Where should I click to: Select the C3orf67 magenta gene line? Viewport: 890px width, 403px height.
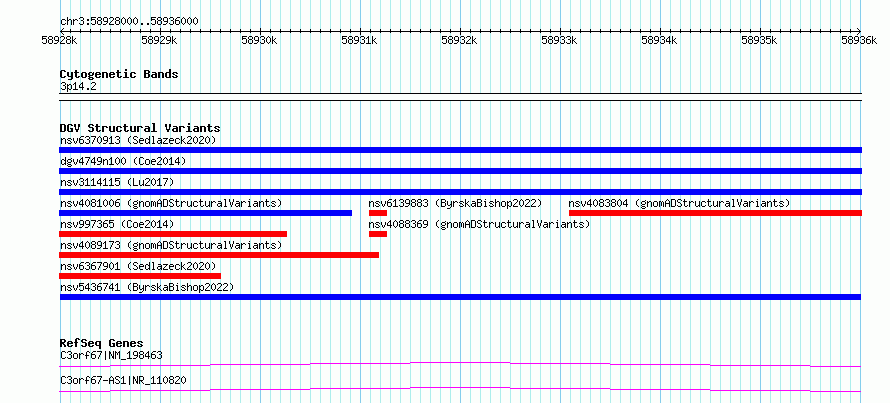pos(460,364)
